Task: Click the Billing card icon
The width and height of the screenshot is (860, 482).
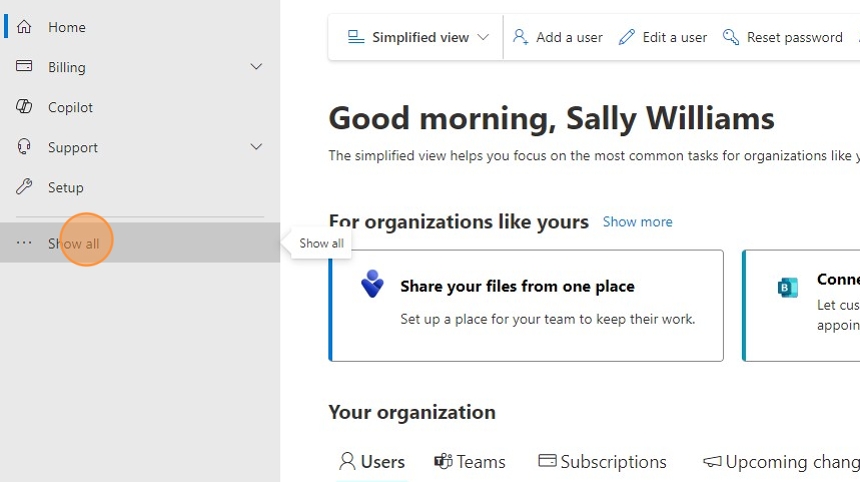Action: (25, 67)
